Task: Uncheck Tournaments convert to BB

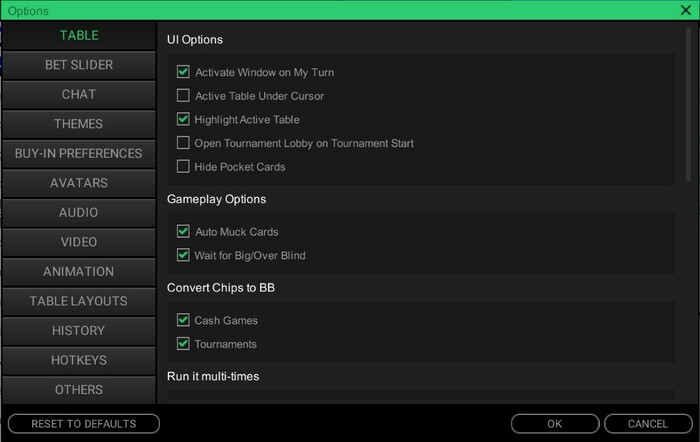Action: point(183,343)
